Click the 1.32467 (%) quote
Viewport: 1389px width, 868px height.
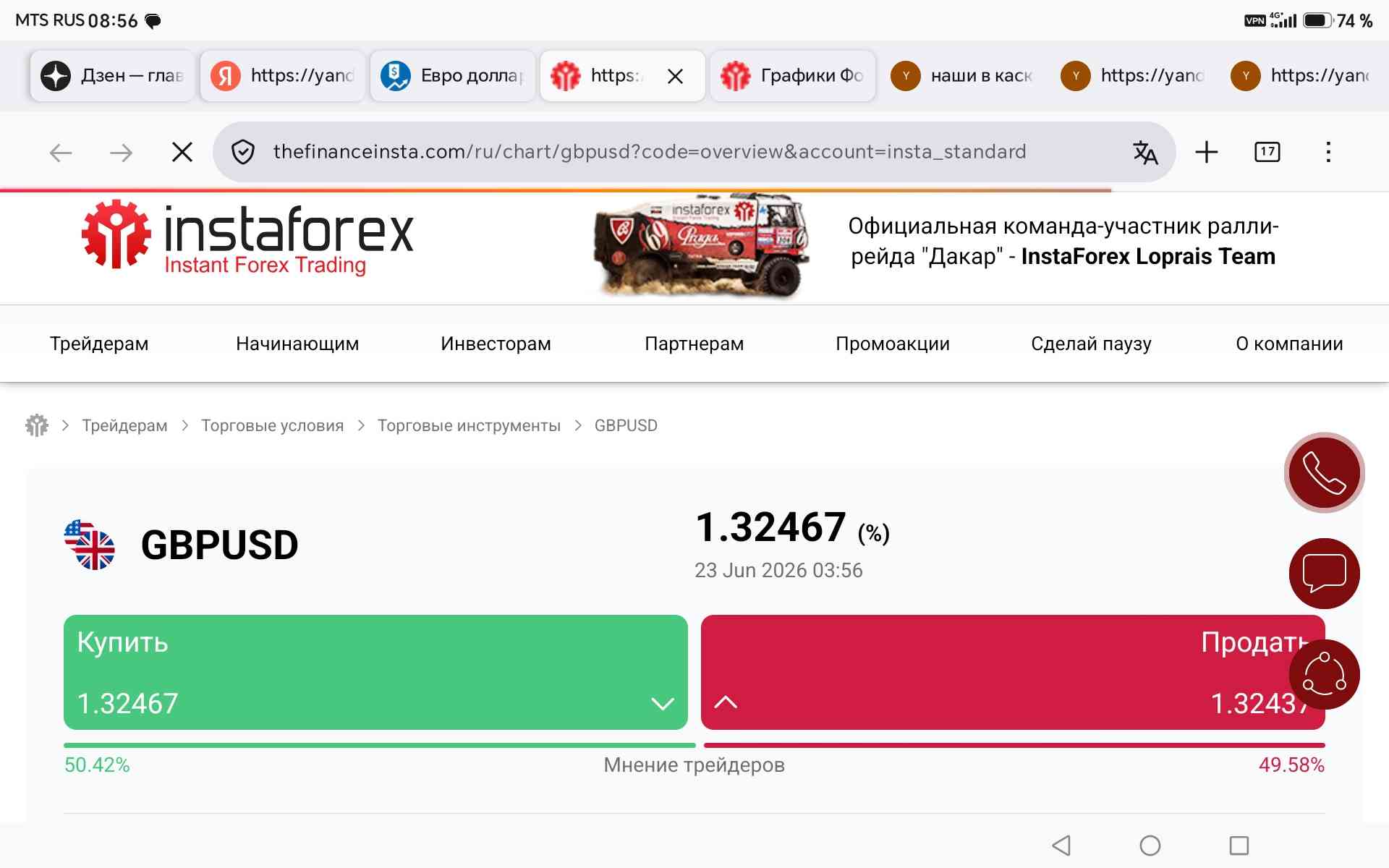tap(792, 527)
